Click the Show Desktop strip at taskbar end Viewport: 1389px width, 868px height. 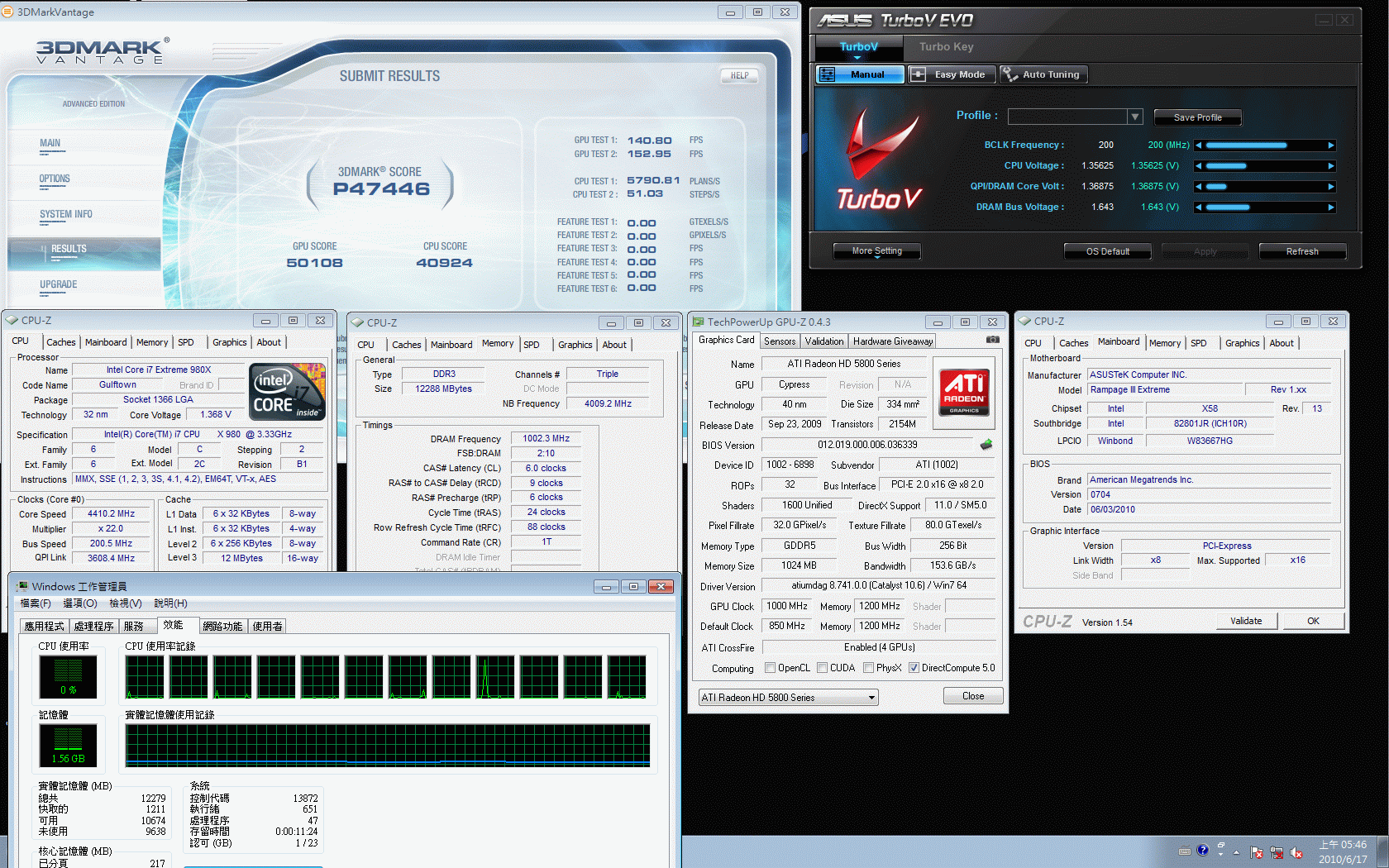coord(1382,852)
